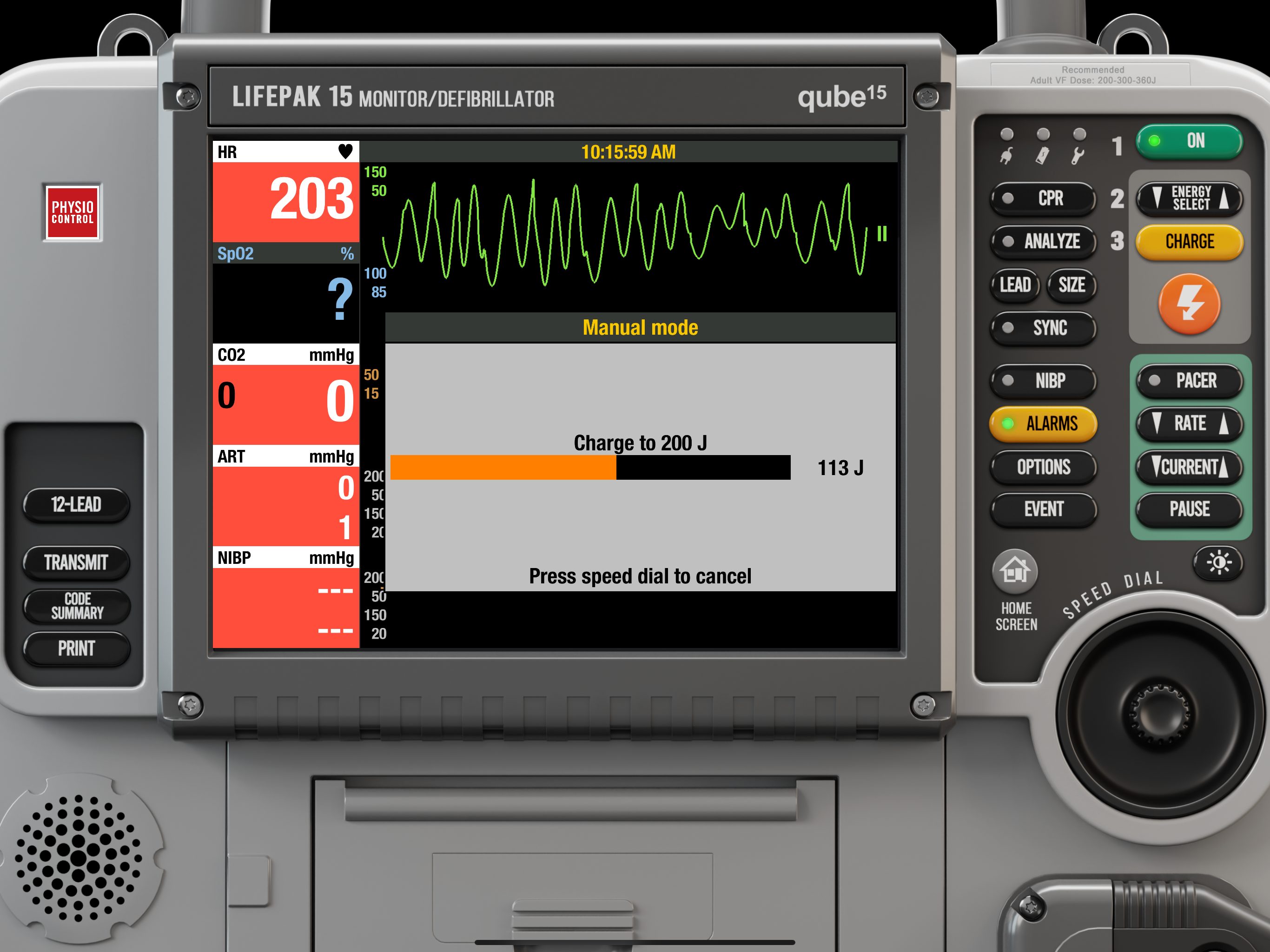Adjust display brightness with sun icon button
Image resolution: width=1270 pixels, height=952 pixels.
click(1218, 562)
